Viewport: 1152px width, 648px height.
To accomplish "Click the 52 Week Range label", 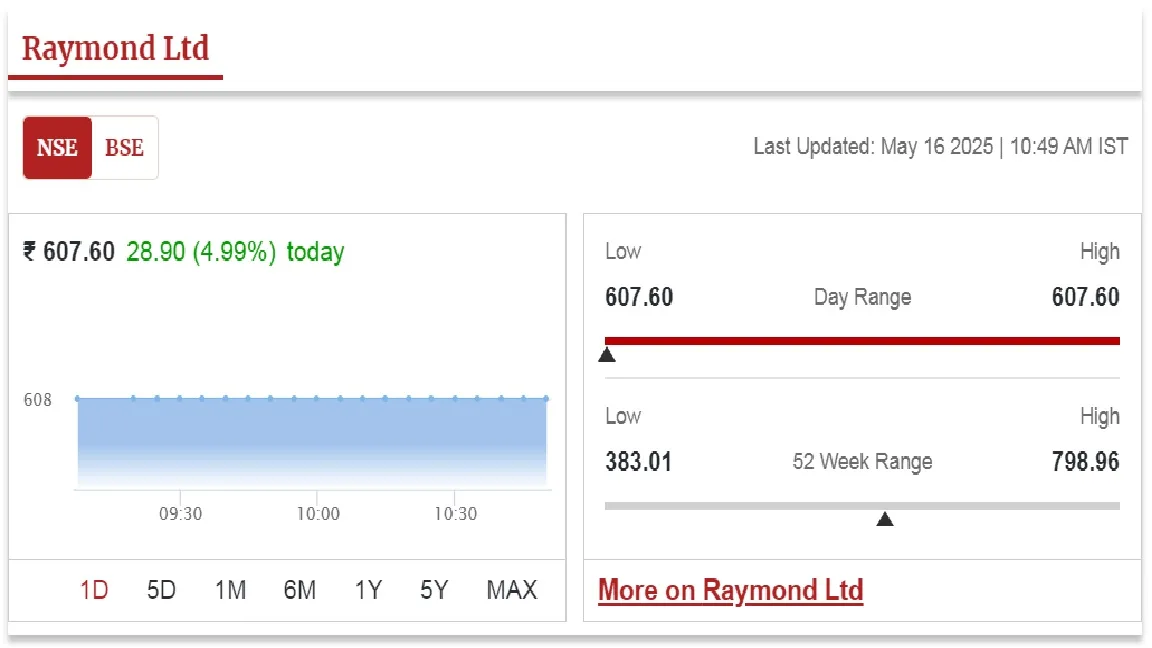I will (863, 462).
